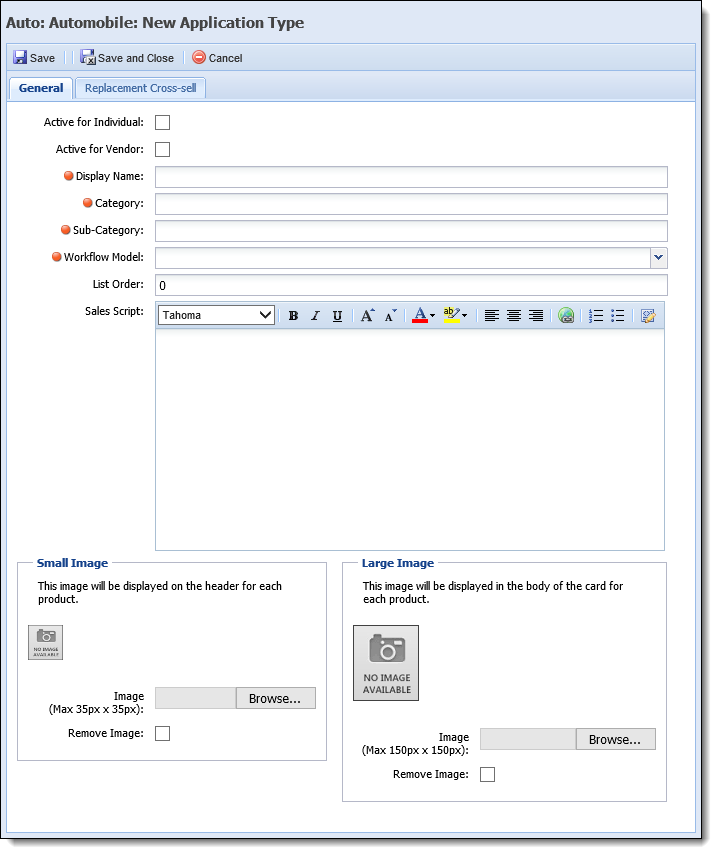Click the red Cancel icon
This screenshot has width=717, height=854.
(x=199, y=57)
